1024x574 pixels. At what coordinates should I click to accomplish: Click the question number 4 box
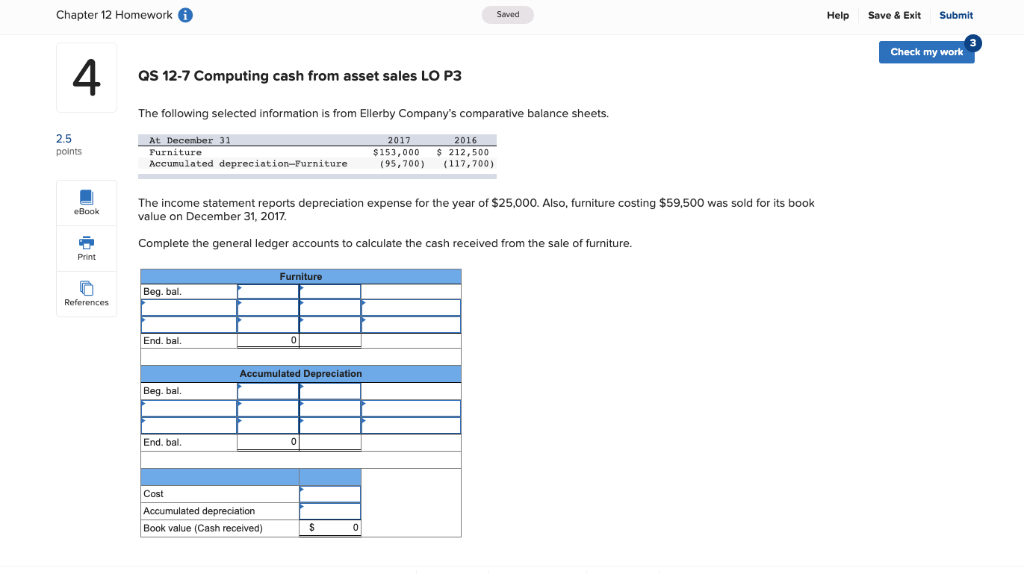(x=86, y=78)
